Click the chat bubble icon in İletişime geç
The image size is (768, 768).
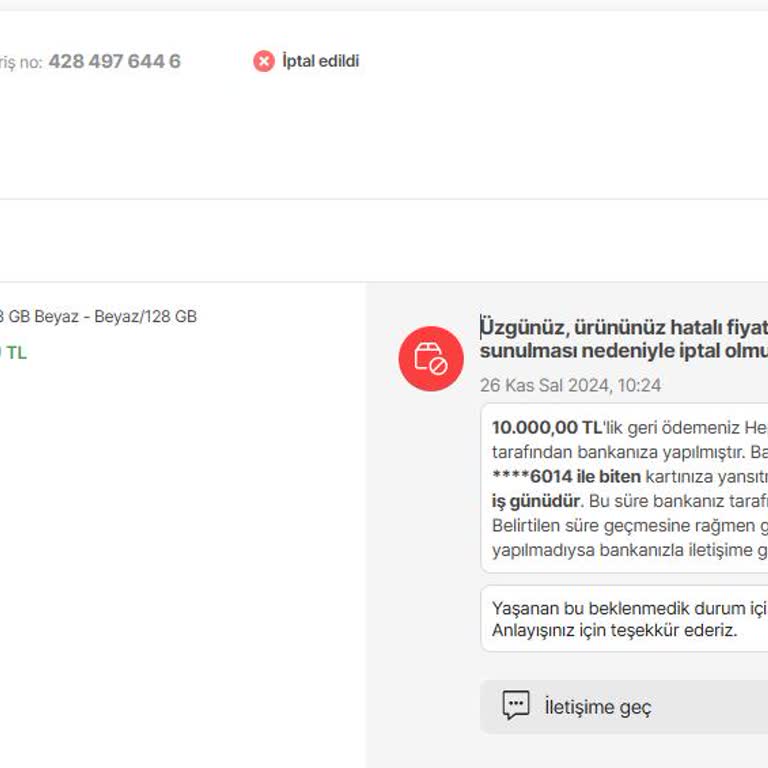click(x=516, y=705)
